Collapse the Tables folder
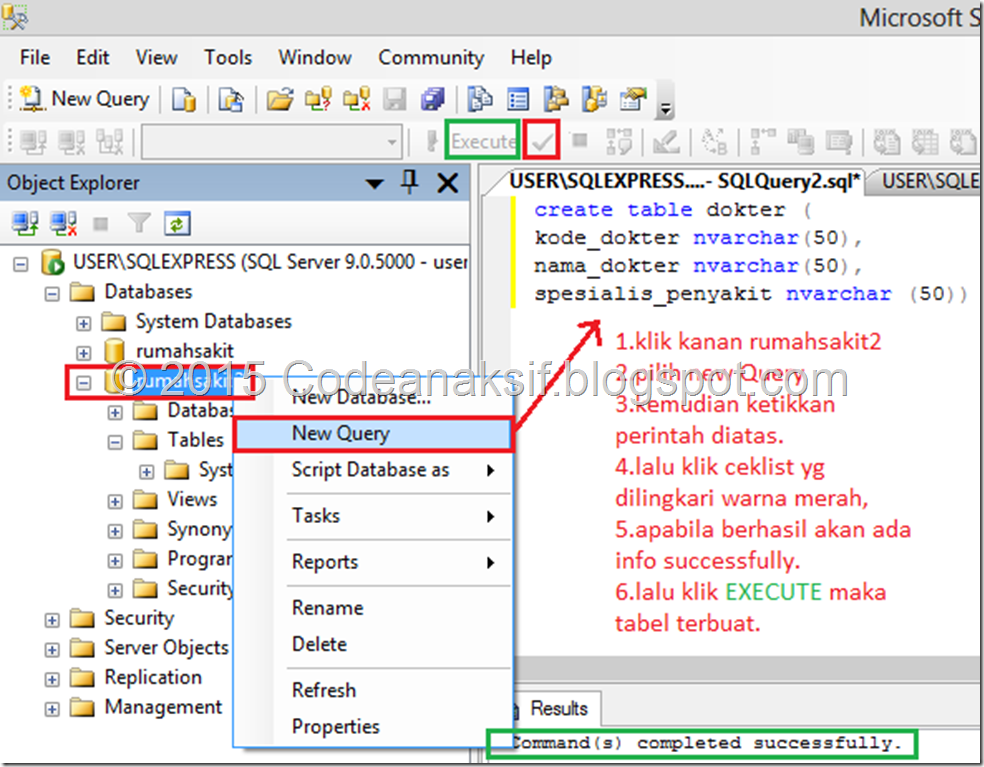Image resolution: width=984 pixels, height=767 pixels. [115, 442]
